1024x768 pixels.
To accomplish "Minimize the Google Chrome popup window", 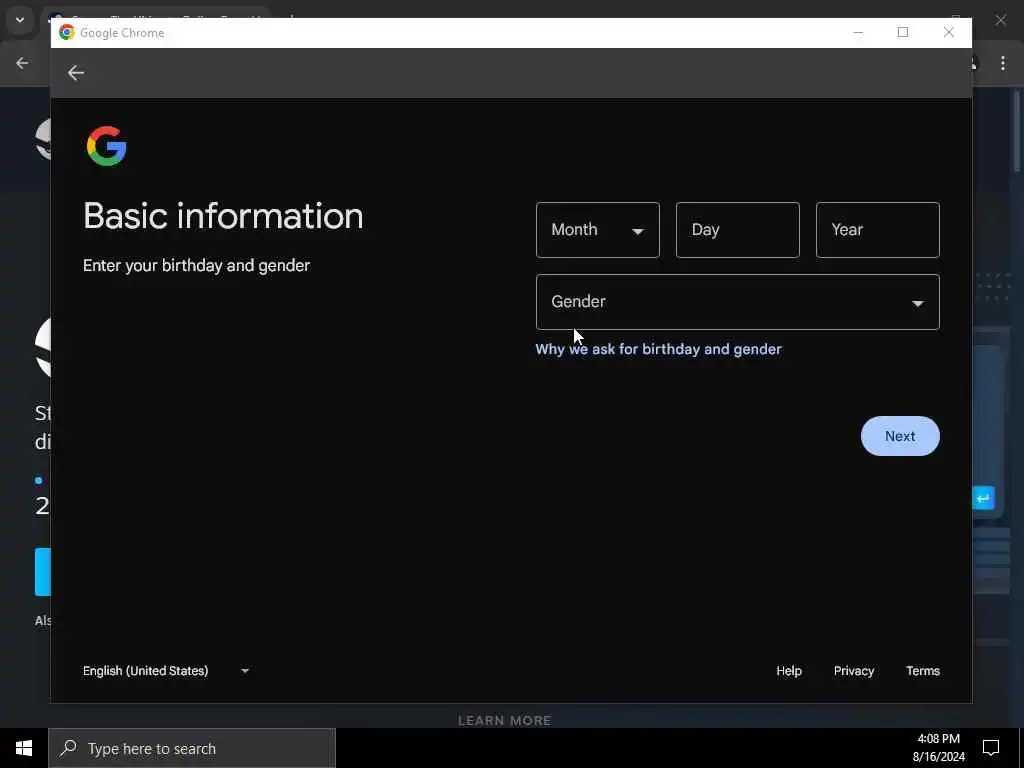I will pyautogui.click(x=858, y=32).
